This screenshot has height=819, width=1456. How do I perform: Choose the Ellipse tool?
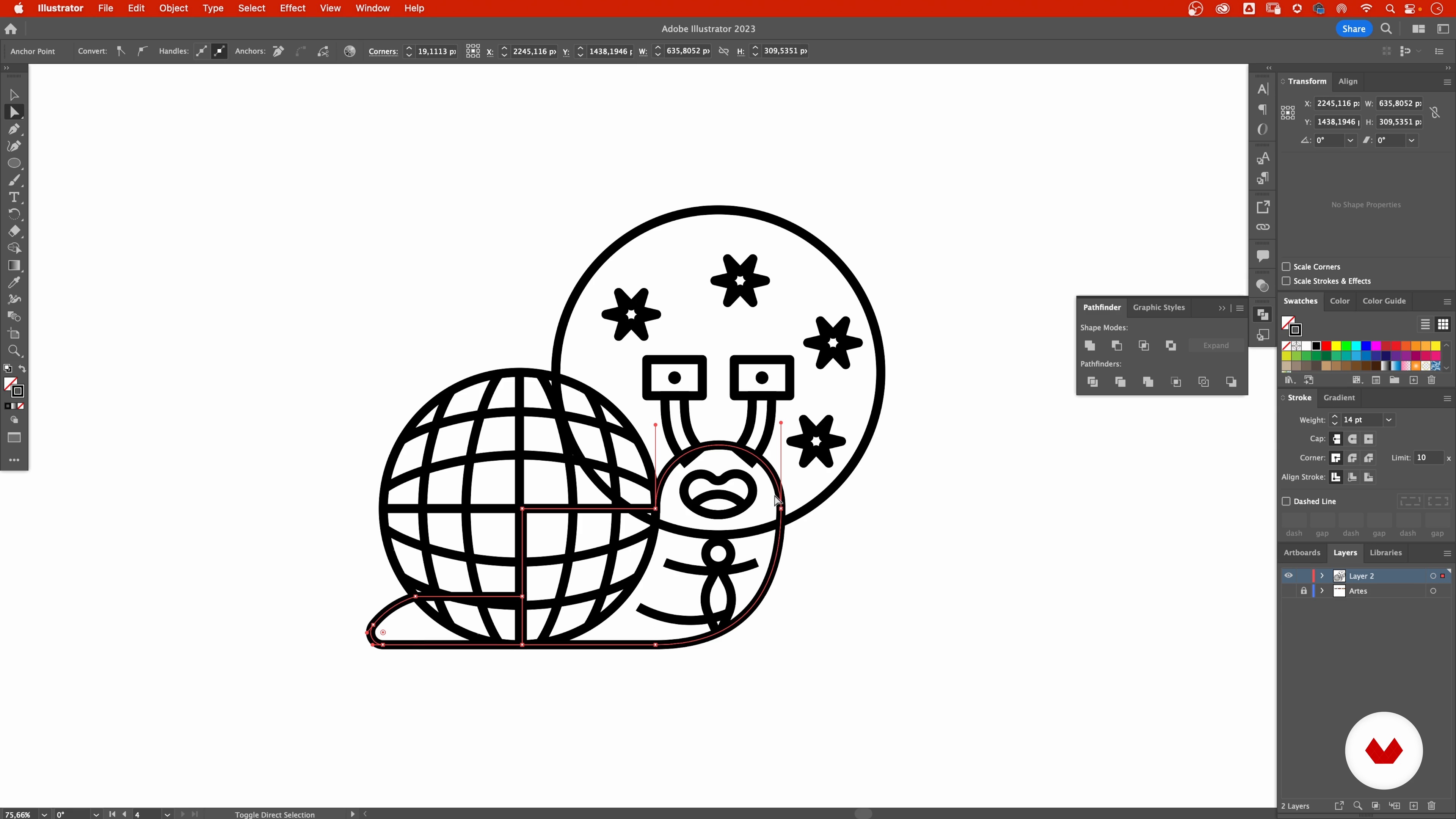click(x=14, y=163)
